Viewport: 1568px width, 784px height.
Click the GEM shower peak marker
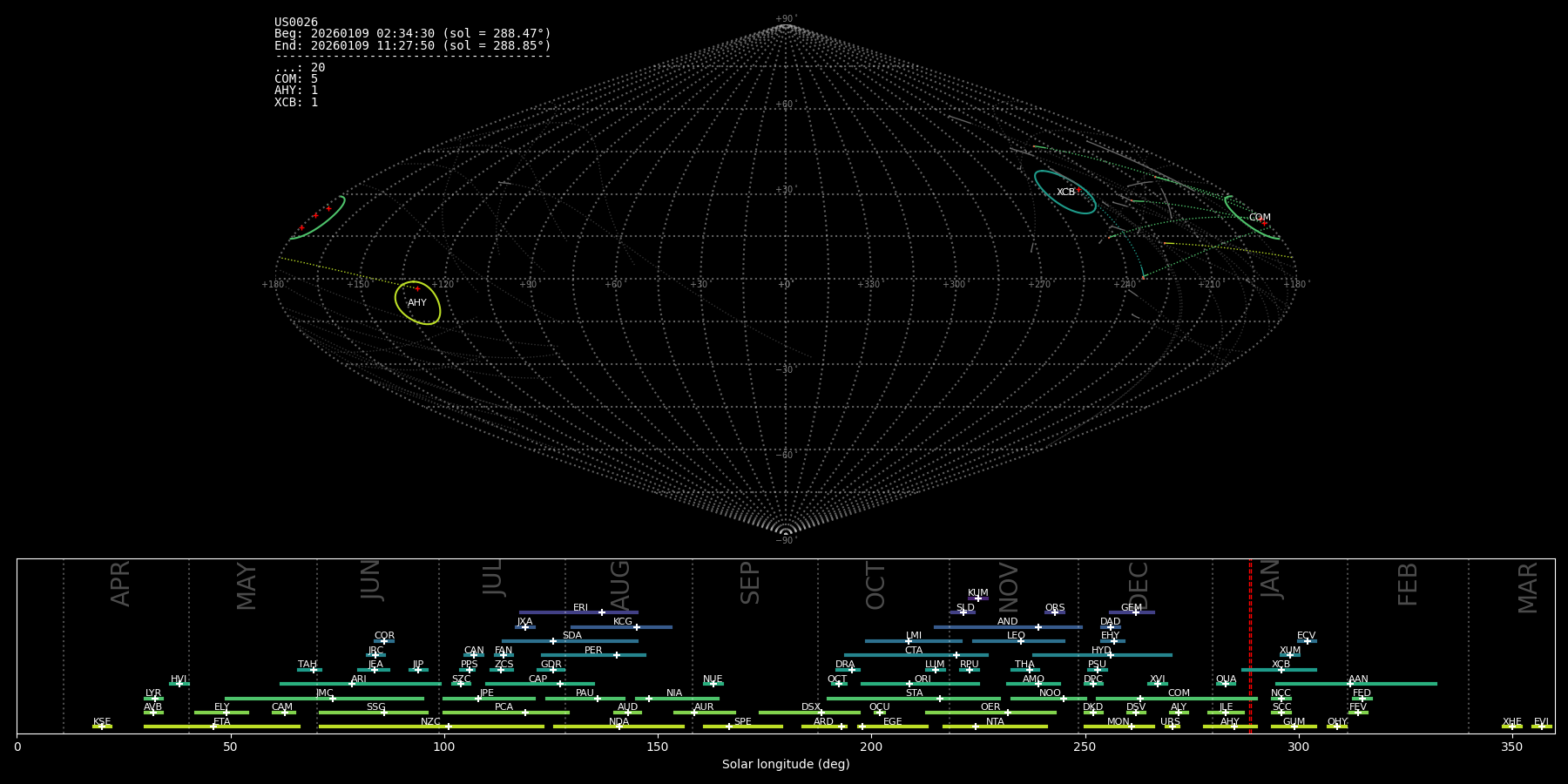1136,612
